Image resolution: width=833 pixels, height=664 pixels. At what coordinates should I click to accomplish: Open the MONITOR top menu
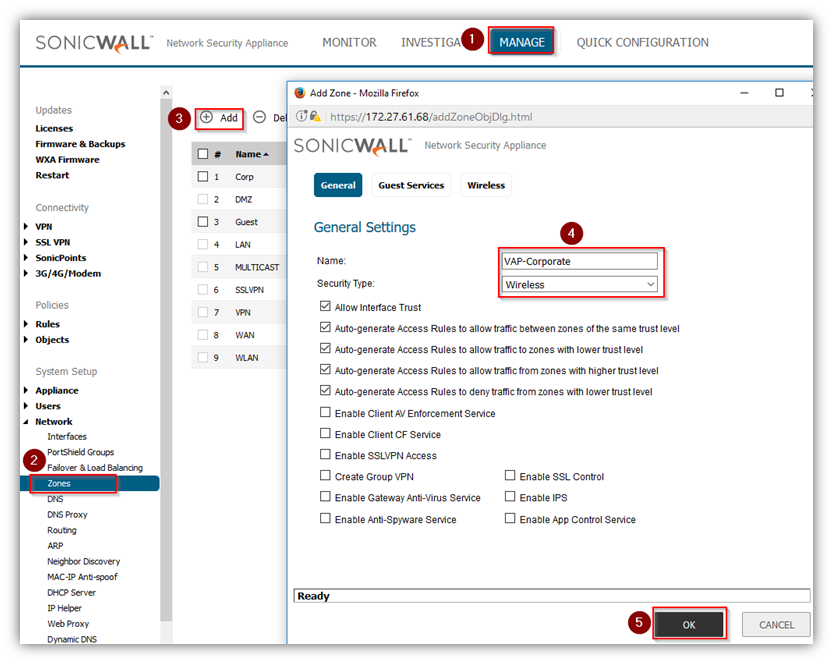coord(349,42)
